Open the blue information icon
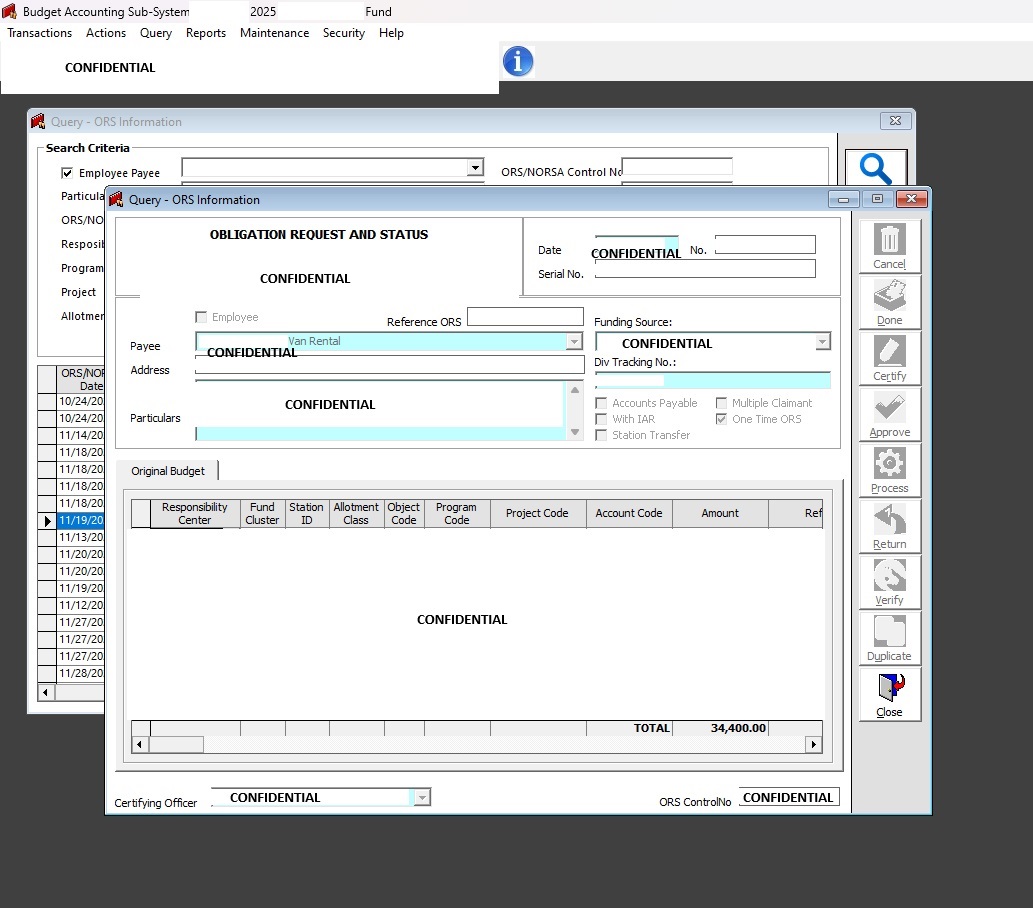1033x908 pixels. tap(517, 62)
